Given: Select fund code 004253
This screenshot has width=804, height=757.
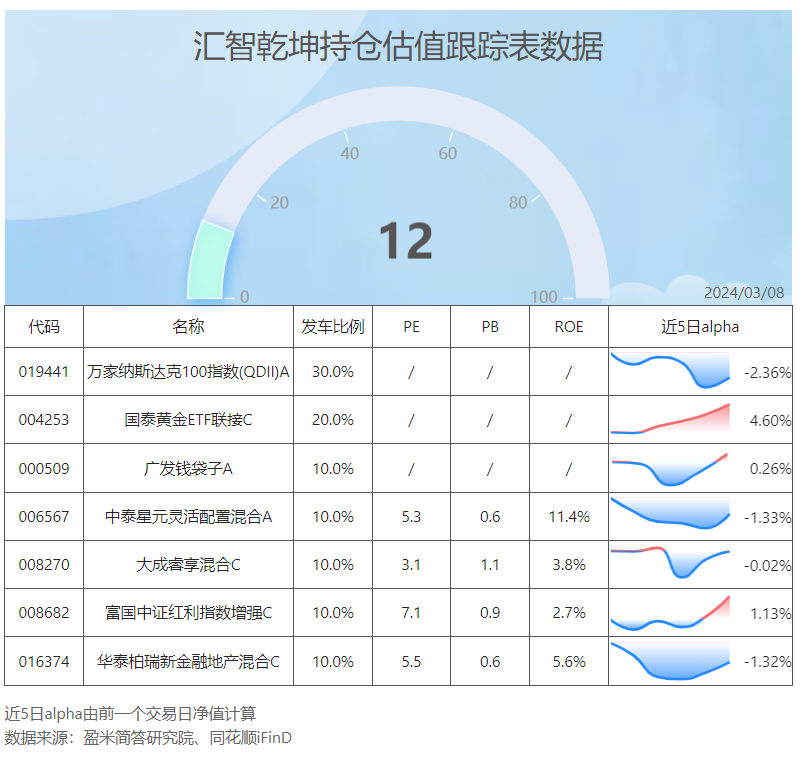Looking at the screenshot, I should tap(44, 420).
